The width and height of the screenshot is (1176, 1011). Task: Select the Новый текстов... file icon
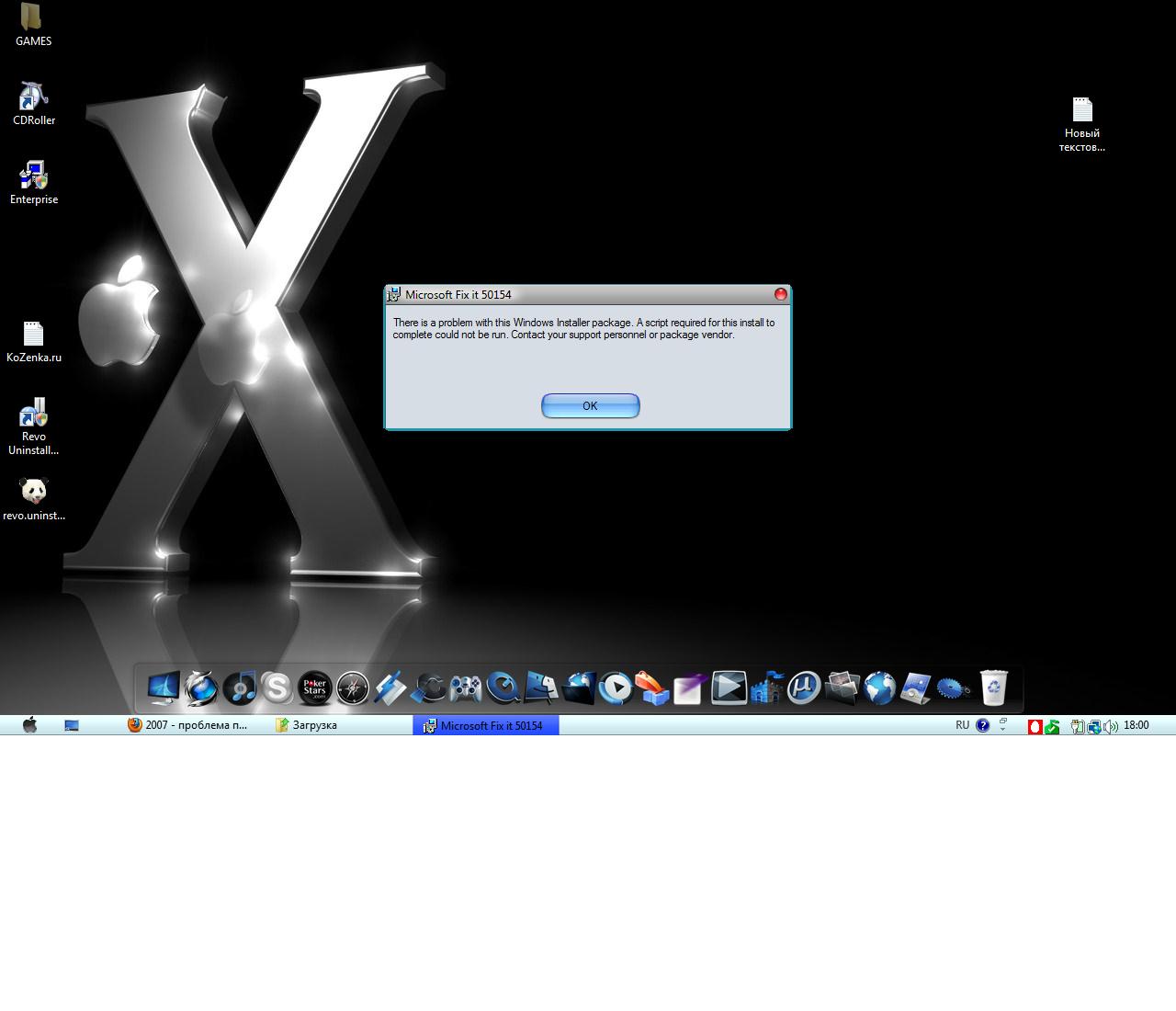click(x=1082, y=125)
